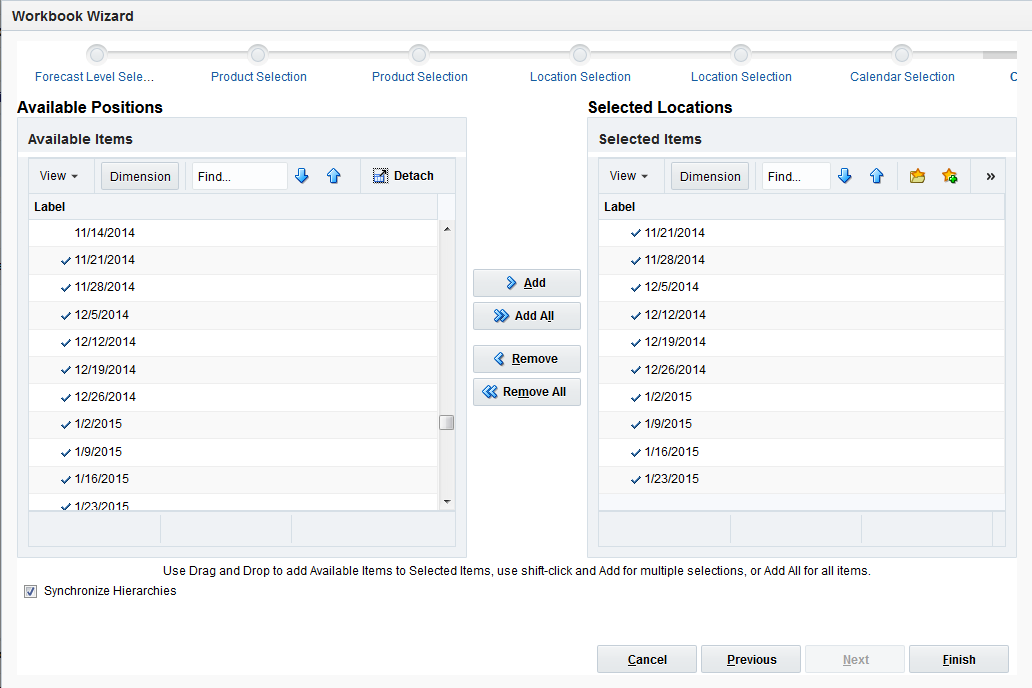Click Find Previous up arrow in Selected Items

[x=876, y=176]
